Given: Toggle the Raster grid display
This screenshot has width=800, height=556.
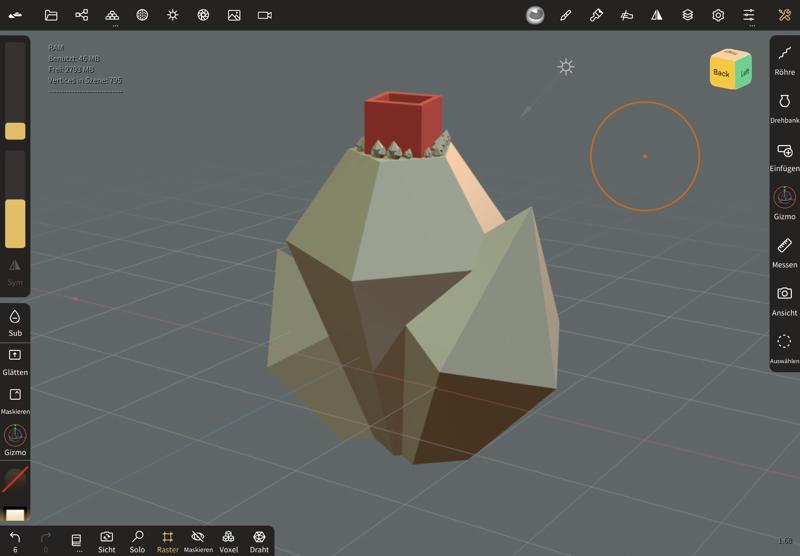Looking at the screenshot, I should pos(167,542).
